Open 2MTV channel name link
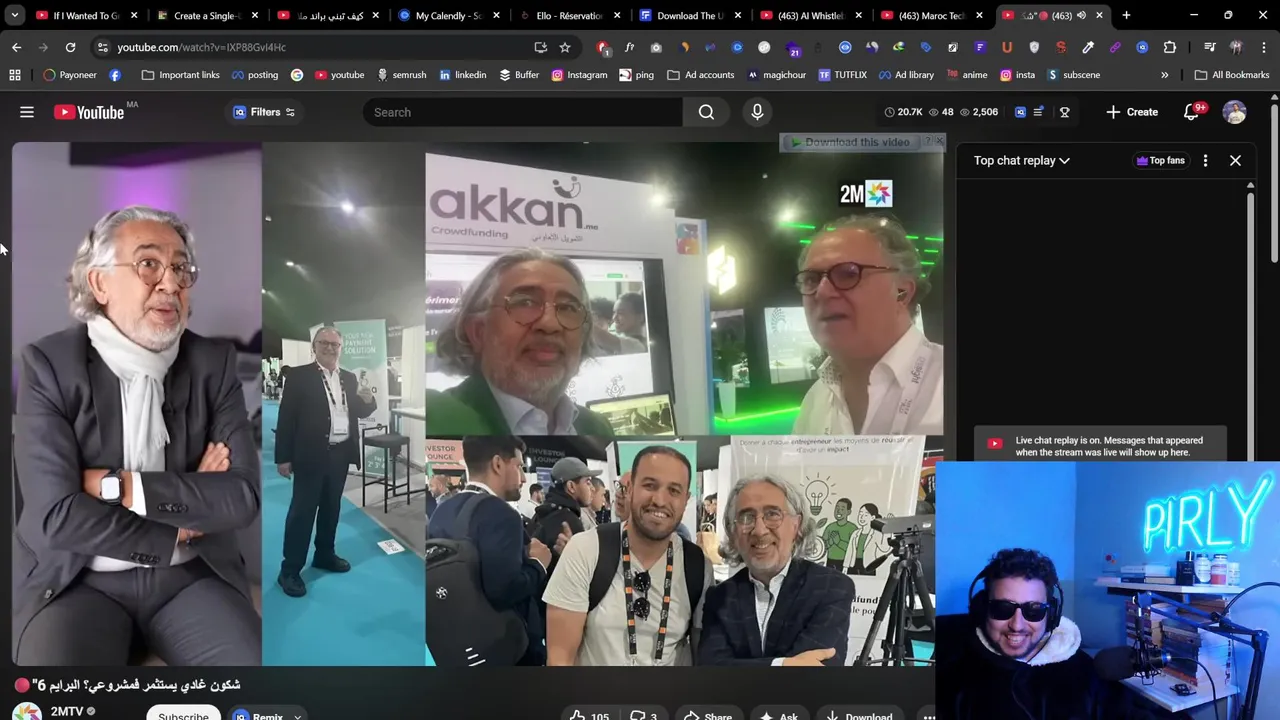Viewport: 1280px width, 720px height. coord(67,712)
